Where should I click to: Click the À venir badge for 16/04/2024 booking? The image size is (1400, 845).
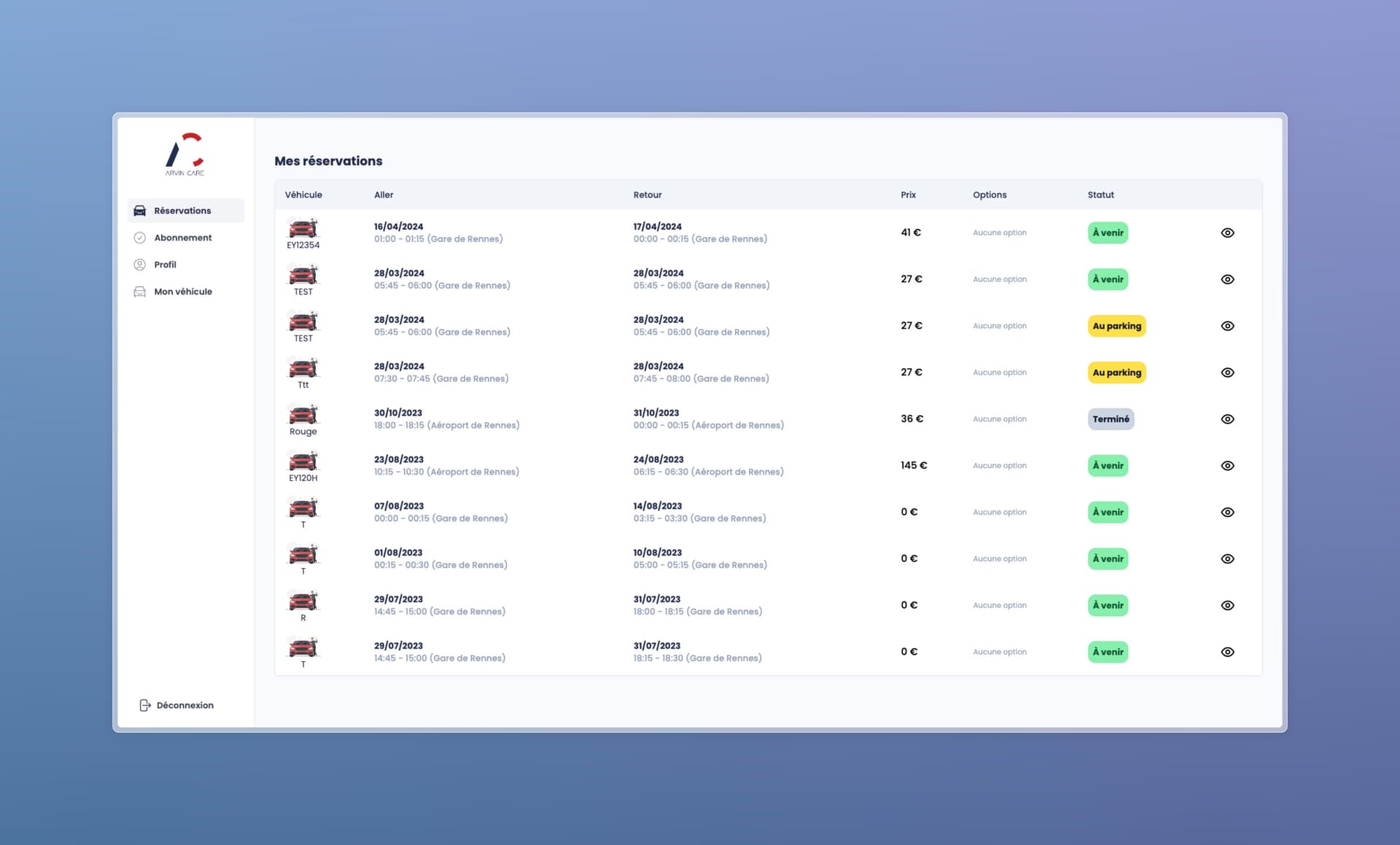click(x=1108, y=233)
